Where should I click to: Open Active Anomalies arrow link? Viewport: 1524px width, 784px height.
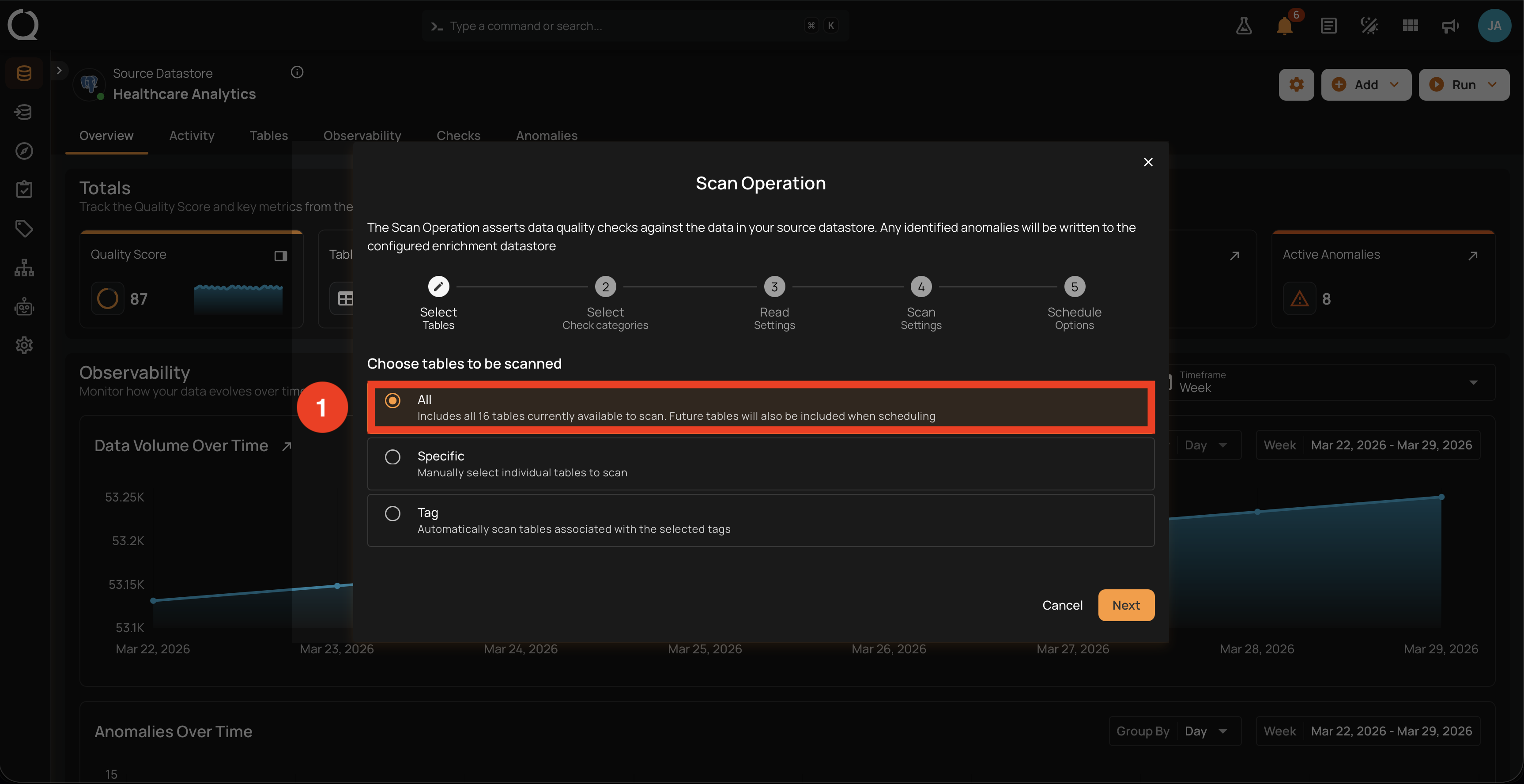tap(1472, 256)
